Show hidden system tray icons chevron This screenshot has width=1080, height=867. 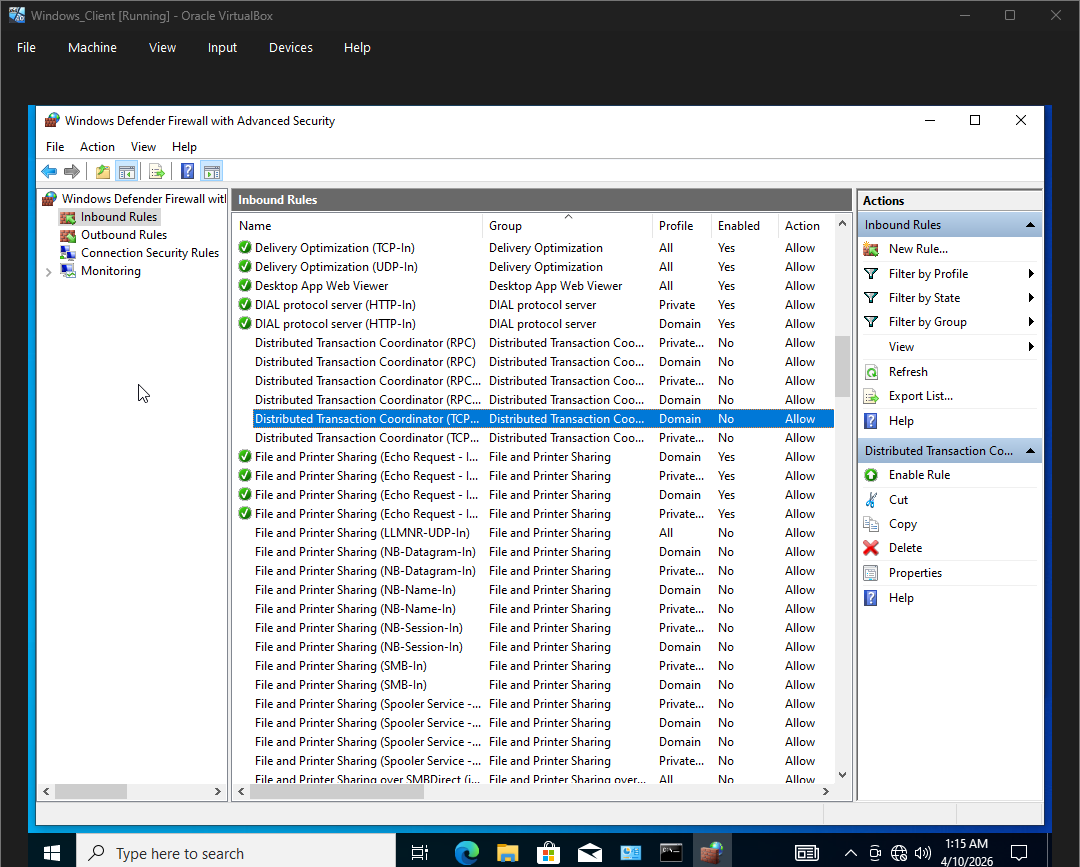[851, 853]
